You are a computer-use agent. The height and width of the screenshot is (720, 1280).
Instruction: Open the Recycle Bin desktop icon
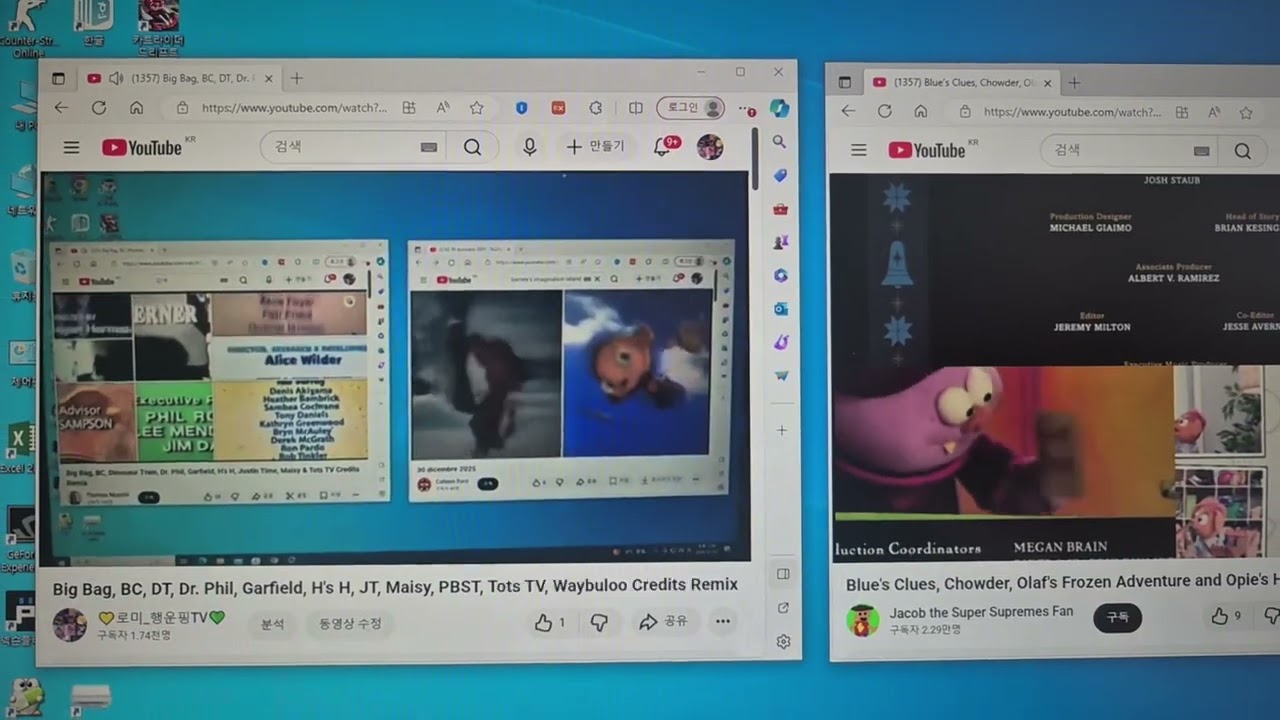point(20,273)
